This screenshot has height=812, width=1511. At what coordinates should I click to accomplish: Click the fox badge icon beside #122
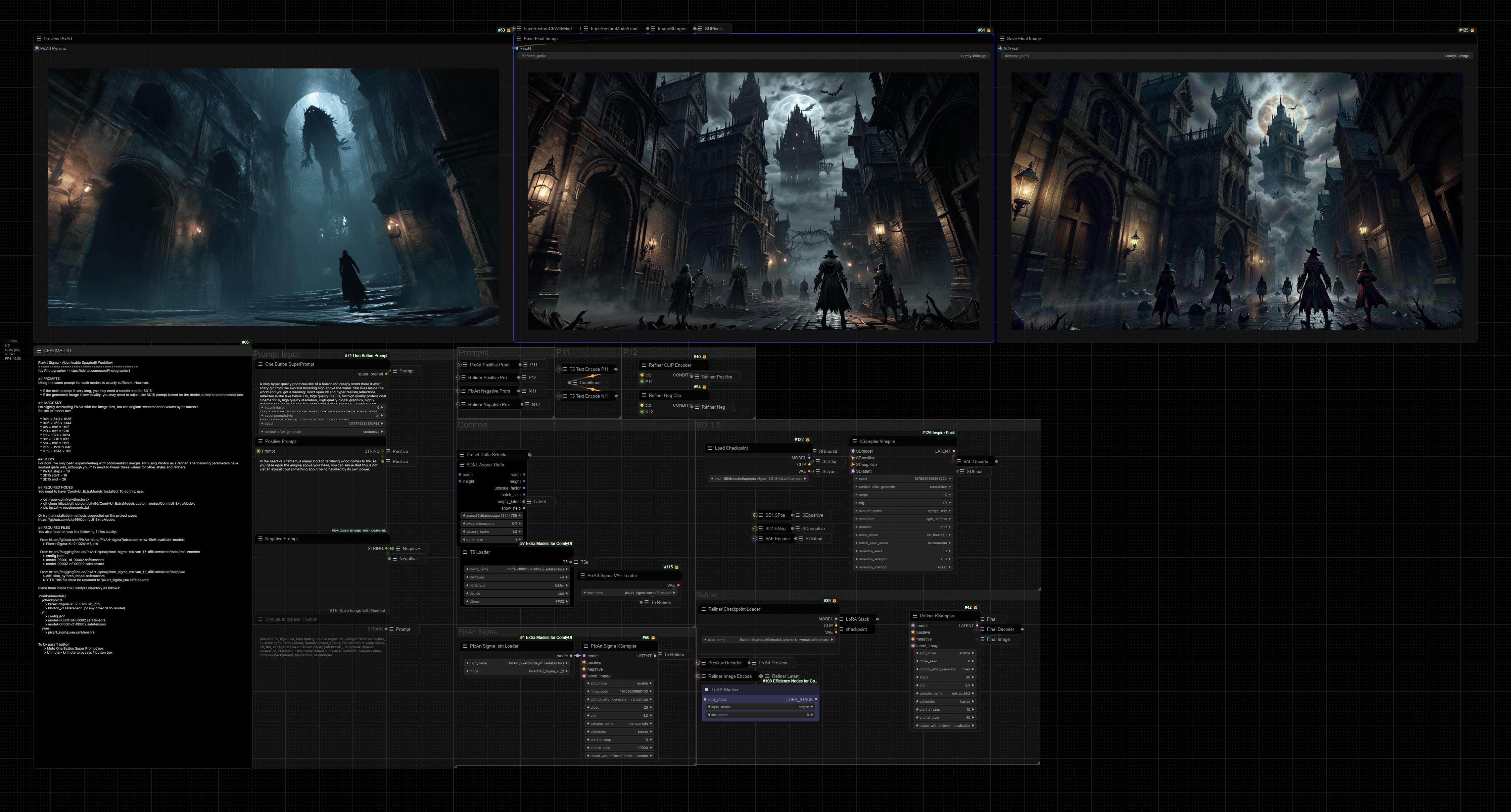coord(808,440)
